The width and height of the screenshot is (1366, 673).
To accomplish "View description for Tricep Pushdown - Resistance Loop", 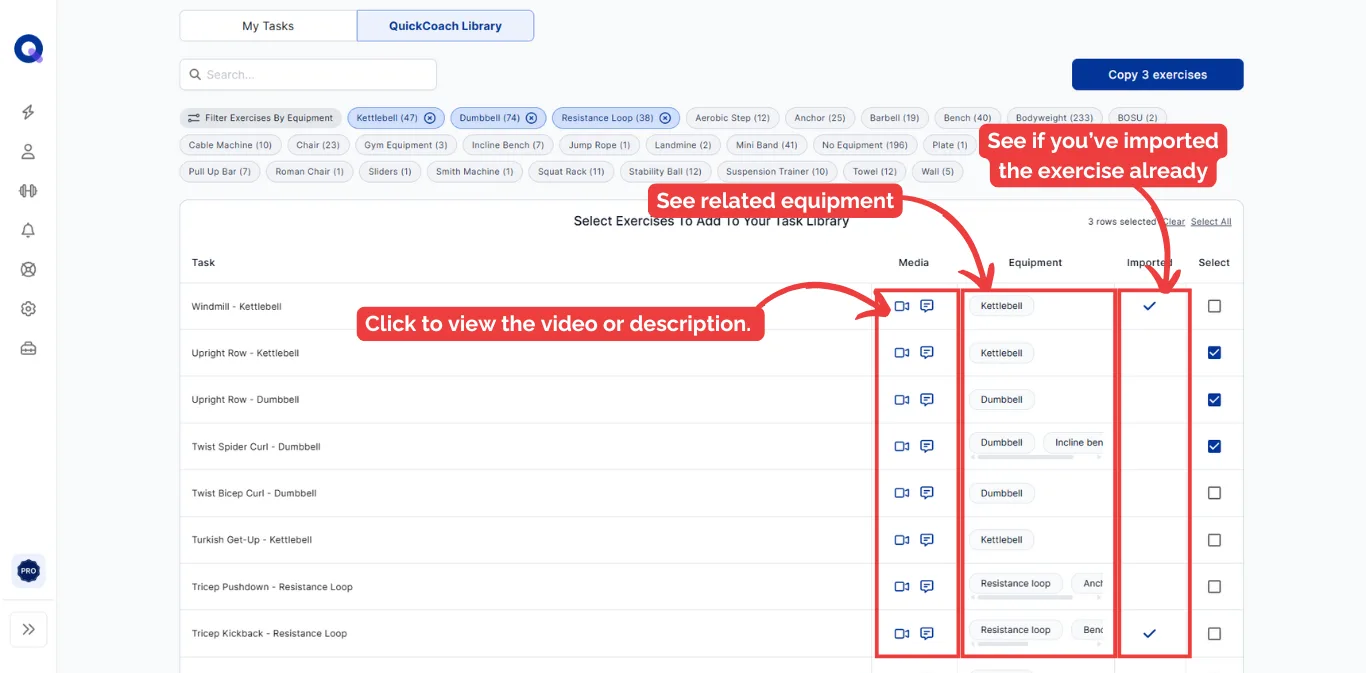I will (x=927, y=587).
